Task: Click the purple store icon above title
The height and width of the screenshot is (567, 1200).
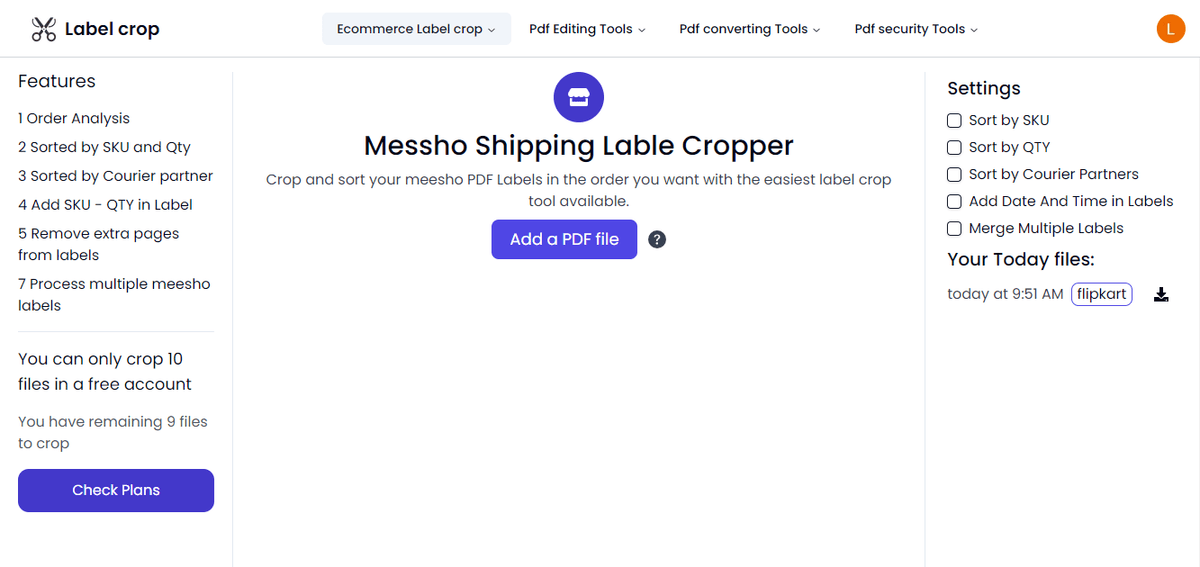Action: 578,97
